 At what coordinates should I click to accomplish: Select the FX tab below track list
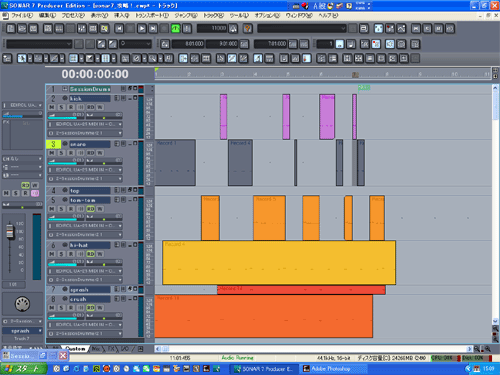pos(111,349)
